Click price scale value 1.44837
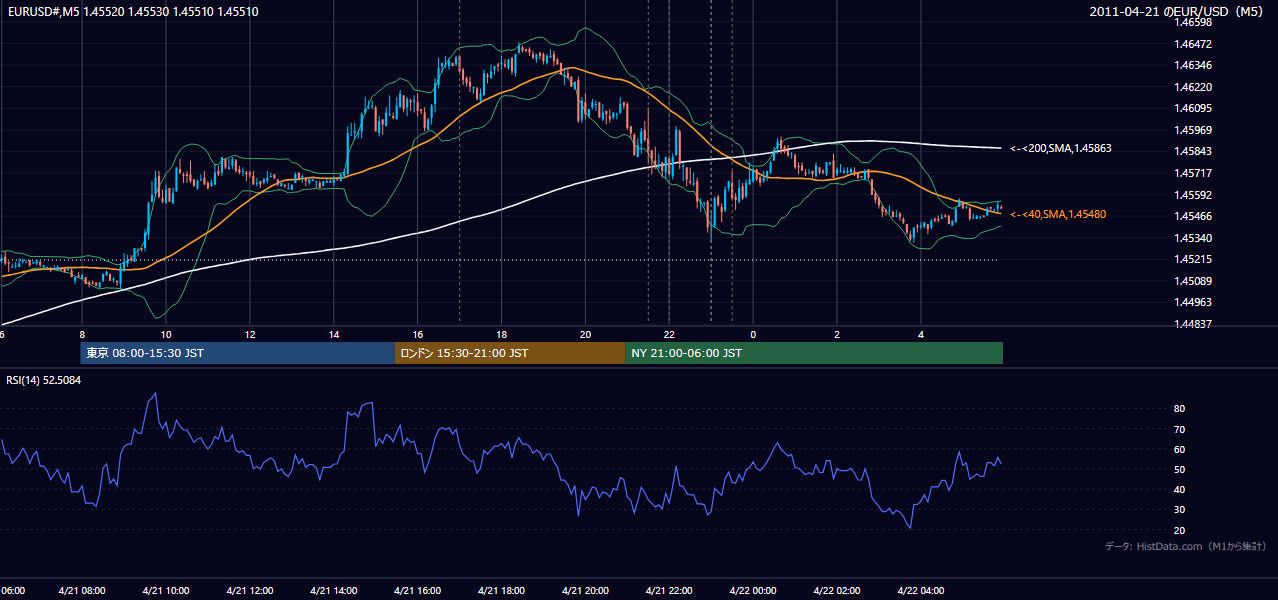The image size is (1278, 600). (1194, 324)
